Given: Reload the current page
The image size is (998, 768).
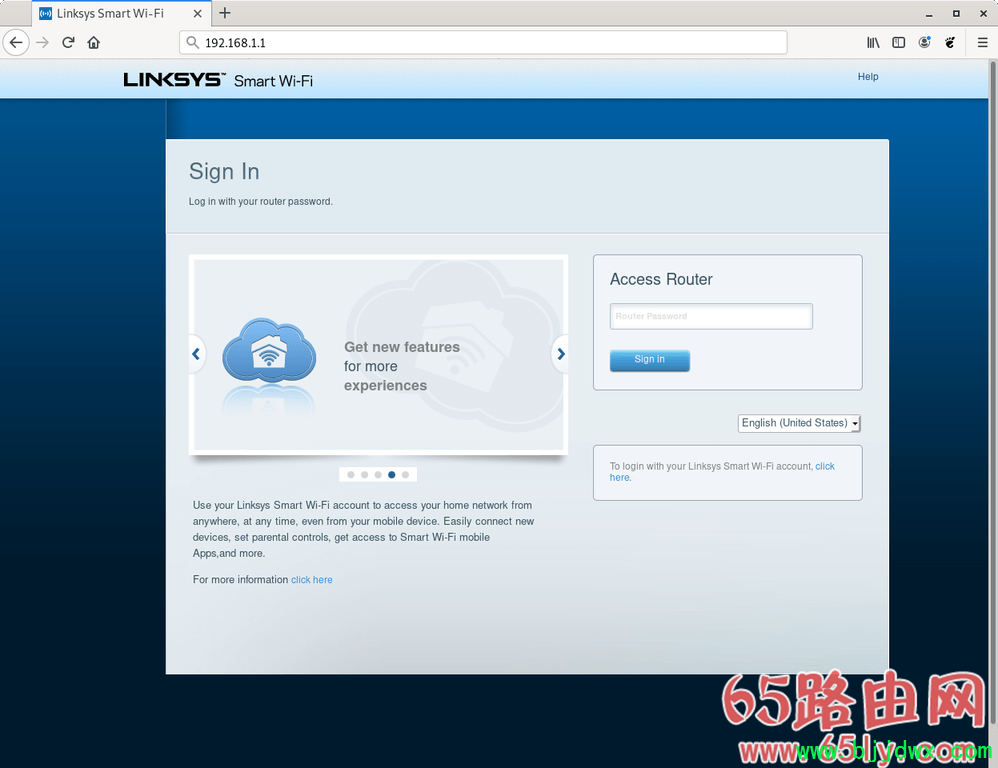Looking at the screenshot, I should tap(68, 43).
